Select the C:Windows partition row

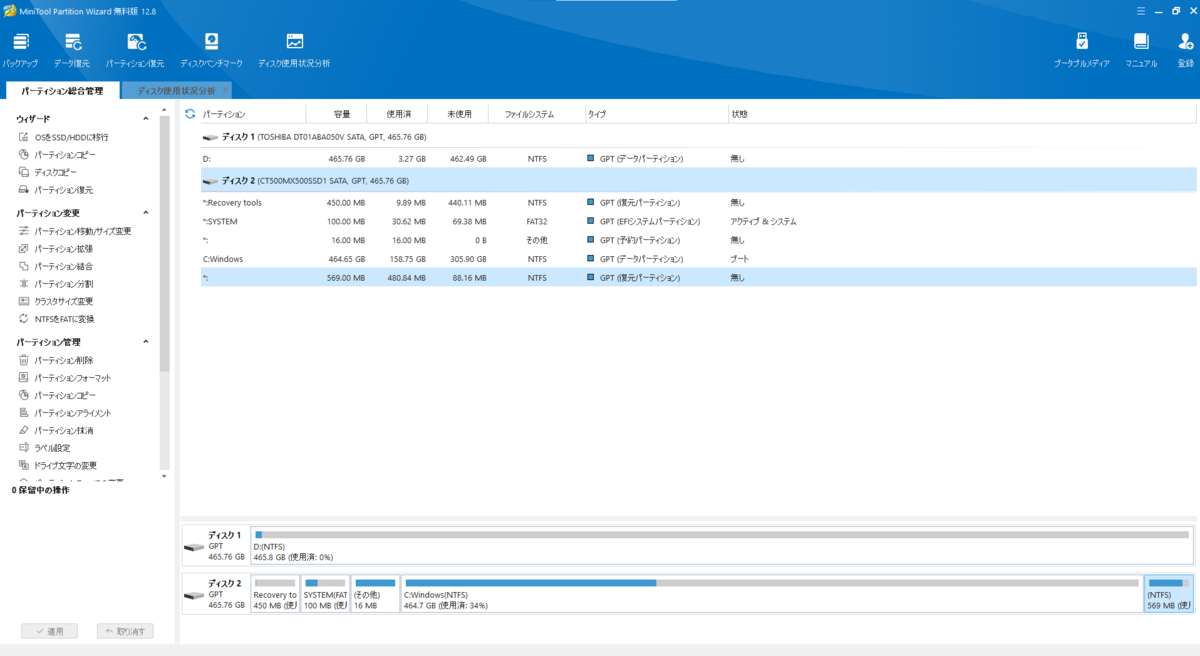coord(698,259)
